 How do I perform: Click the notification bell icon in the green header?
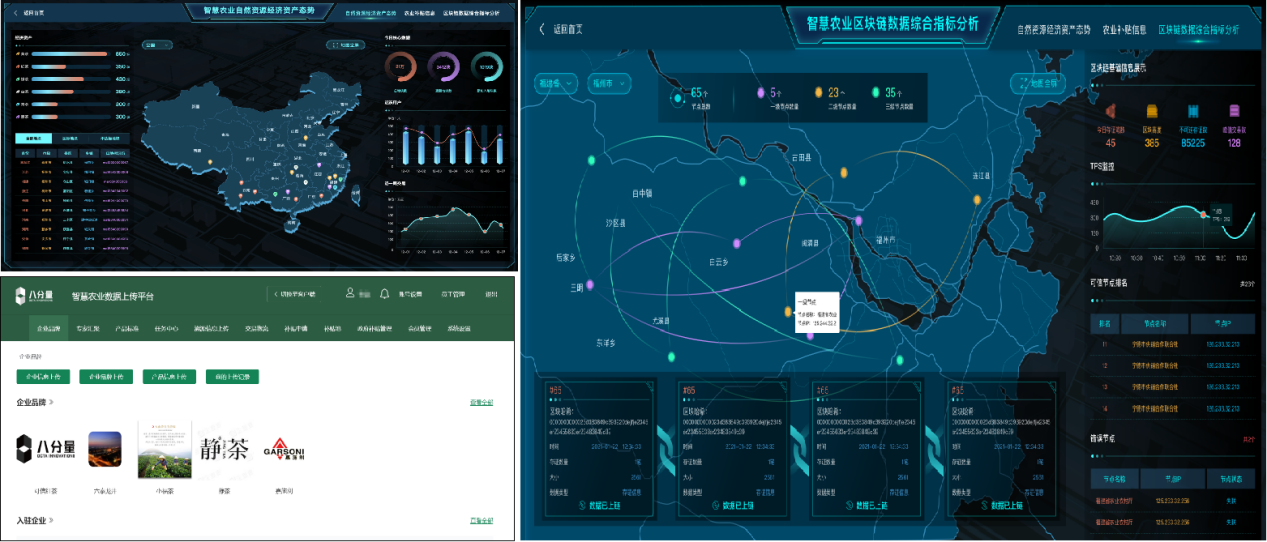[x=382, y=294]
